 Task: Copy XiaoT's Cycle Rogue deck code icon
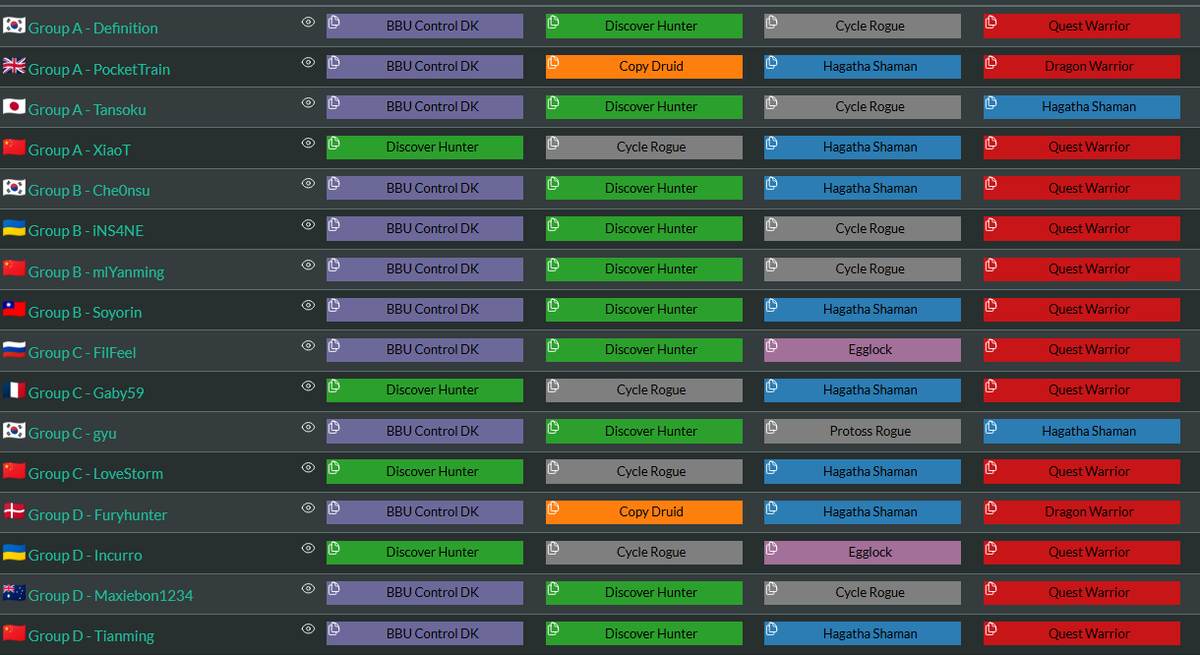(x=553, y=143)
